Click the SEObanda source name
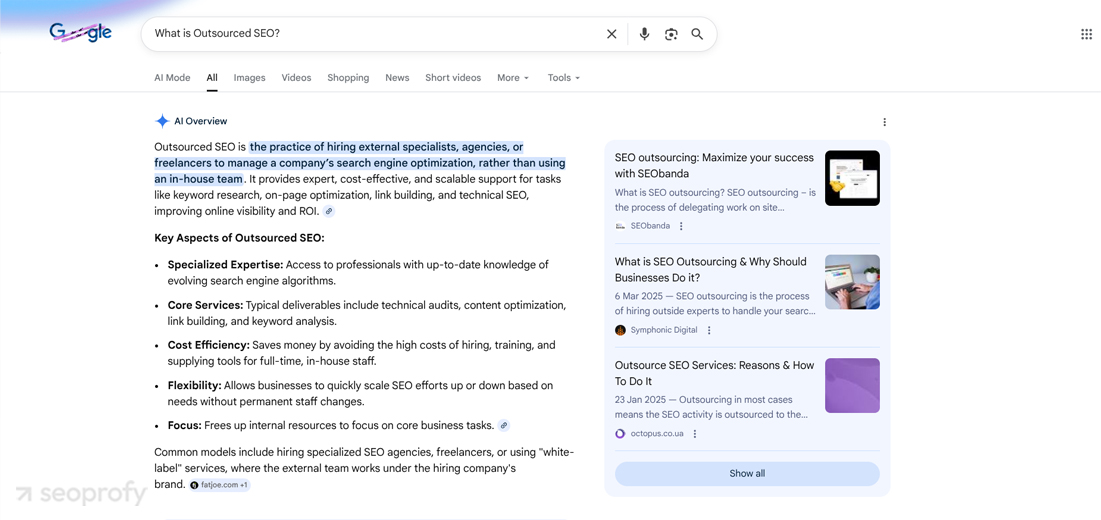Image resolution: width=1101 pixels, height=520 pixels. [x=650, y=226]
